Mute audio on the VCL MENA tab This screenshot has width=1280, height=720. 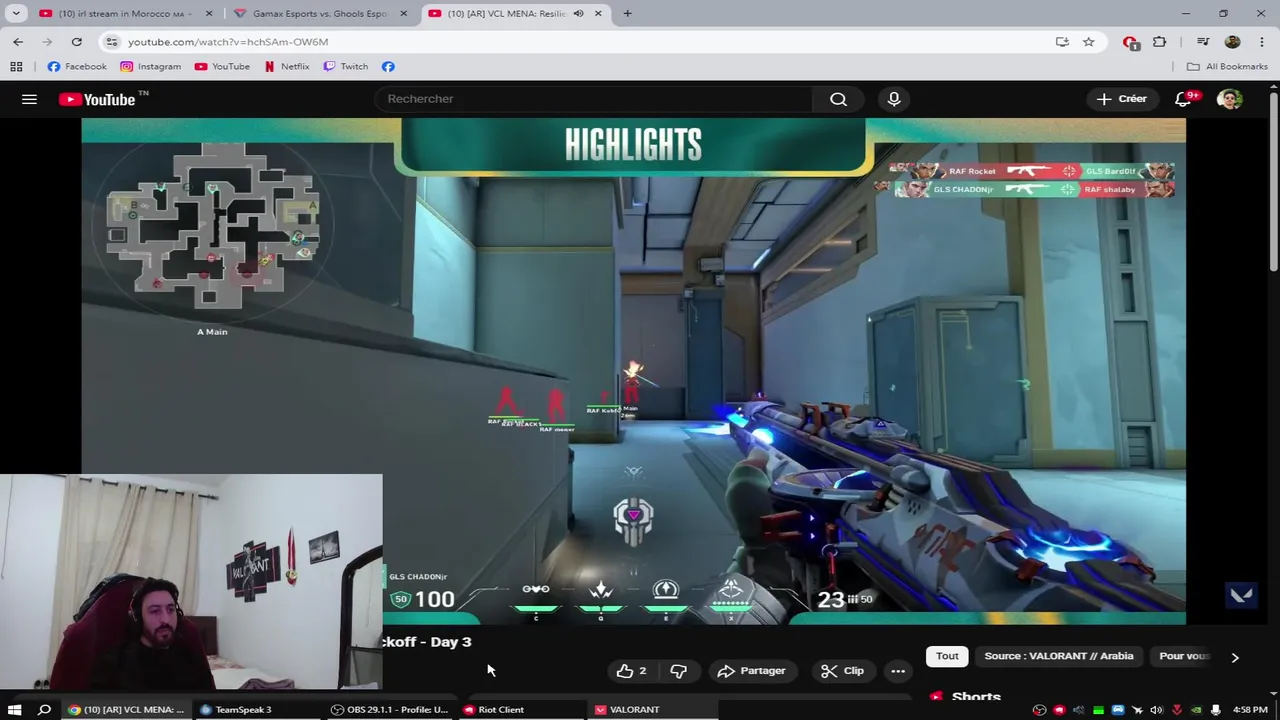point(578,13)
